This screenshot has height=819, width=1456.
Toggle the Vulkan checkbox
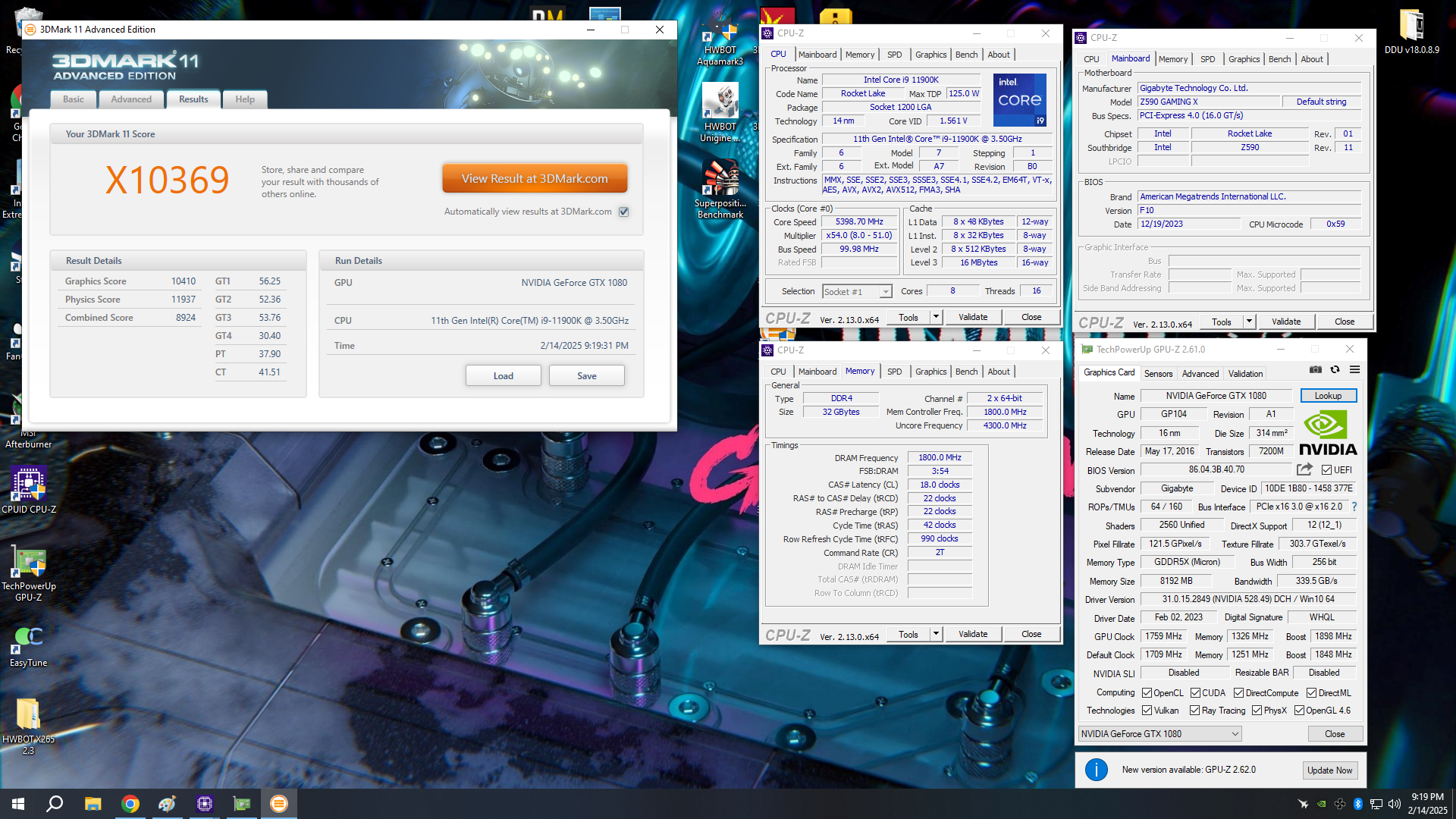click(1147, 711)
